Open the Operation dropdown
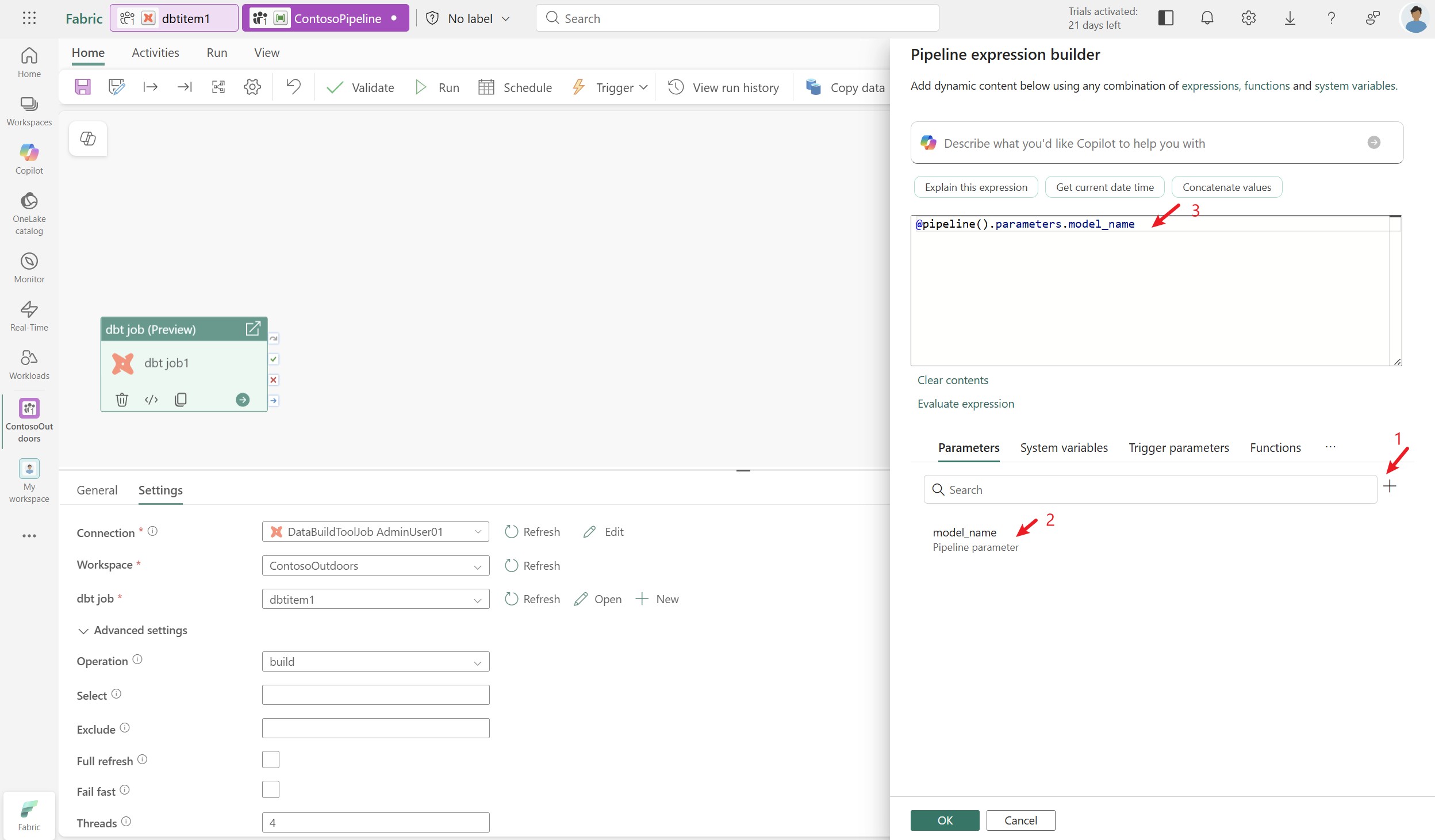The image size is (1435, 840). point(375,662)
